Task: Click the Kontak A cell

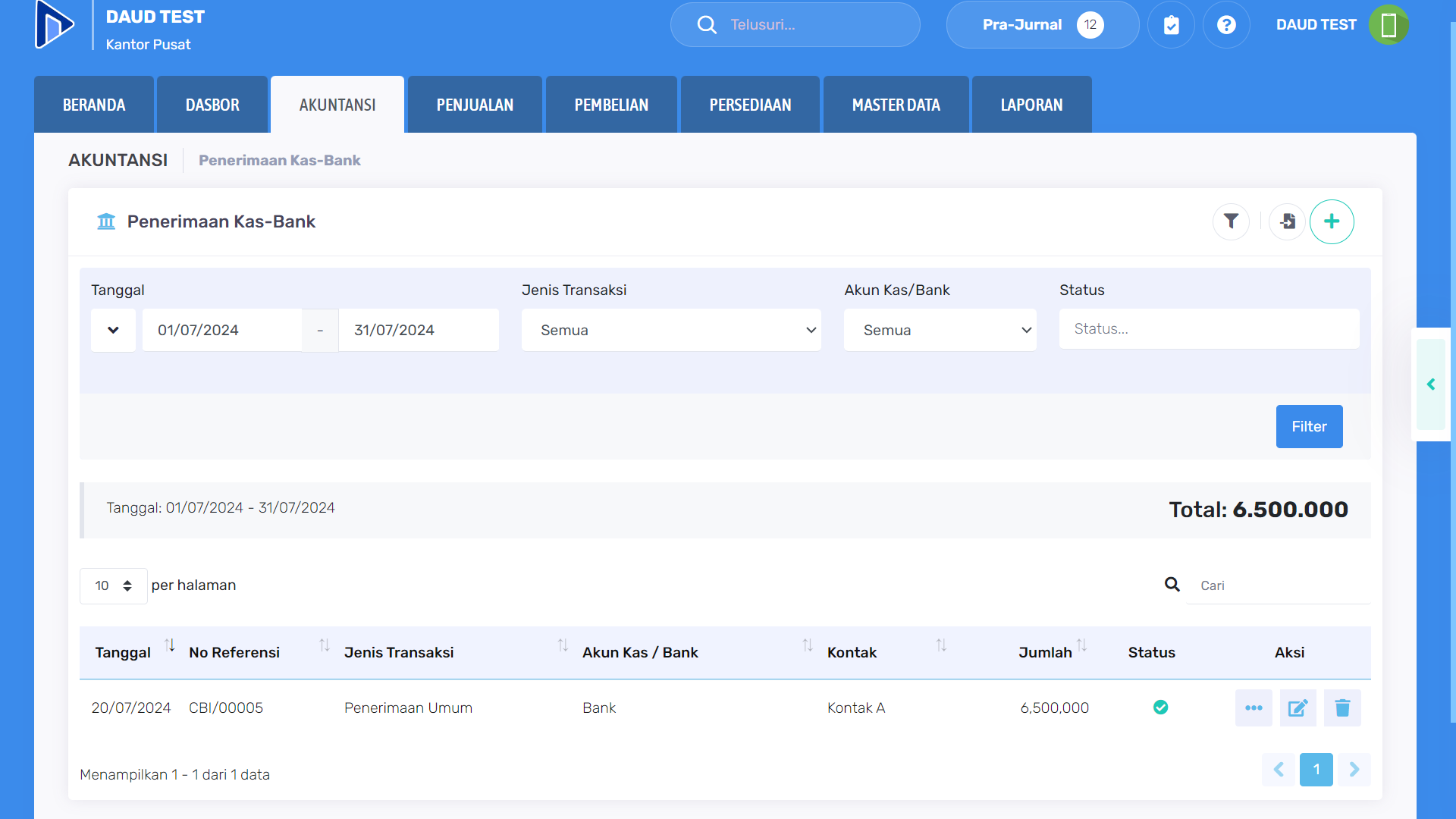Action: point(856,708)
